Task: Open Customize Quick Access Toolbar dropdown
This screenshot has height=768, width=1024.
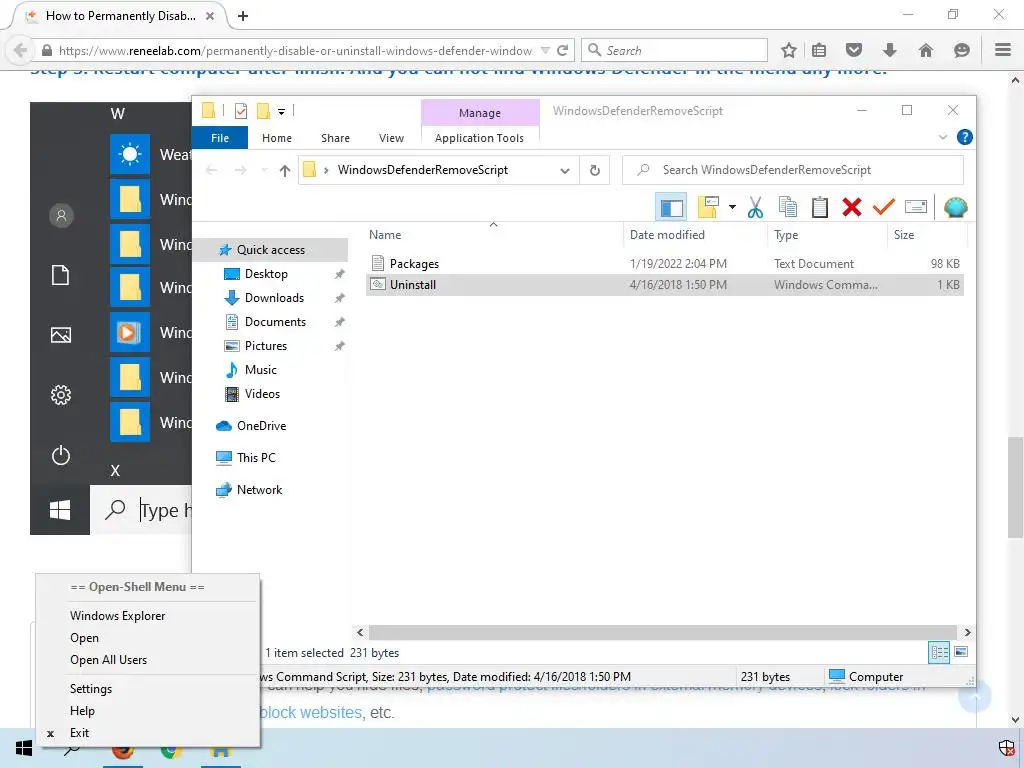Action: 281,112
